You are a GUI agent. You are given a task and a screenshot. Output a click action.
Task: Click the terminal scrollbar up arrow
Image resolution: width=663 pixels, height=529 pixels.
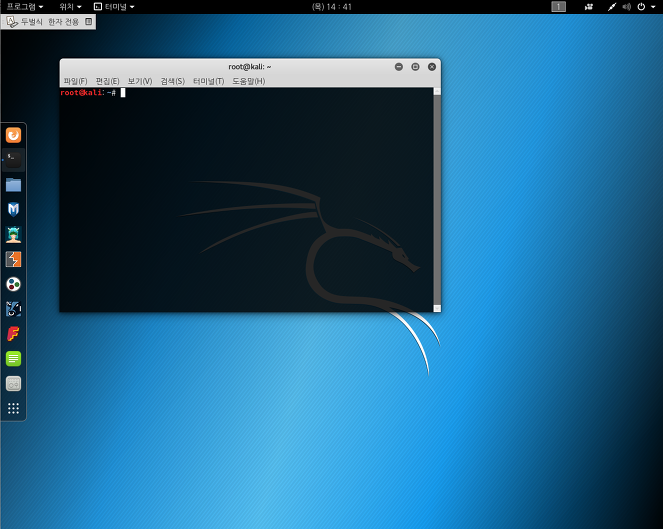[437, 91]
